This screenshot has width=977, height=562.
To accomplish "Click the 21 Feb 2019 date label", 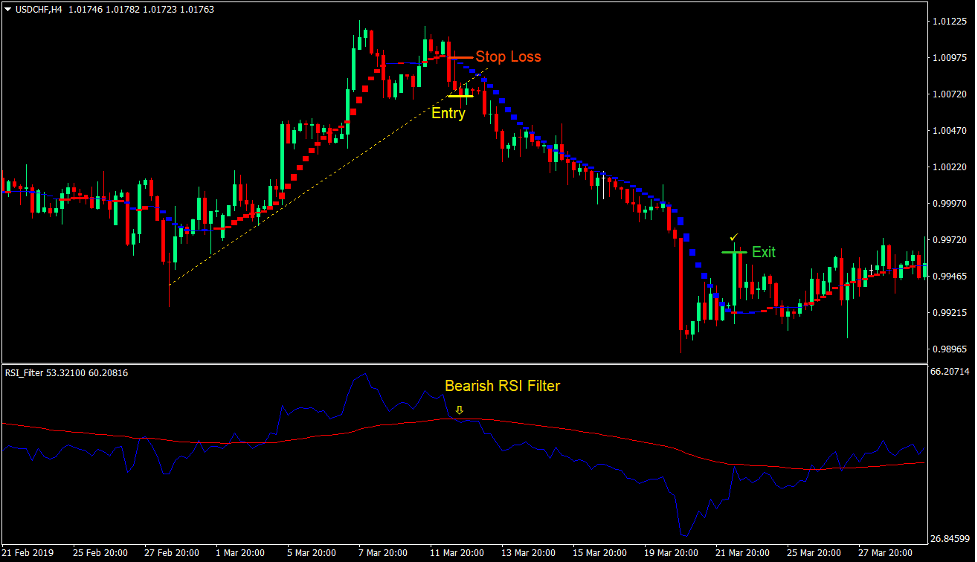I will (28, 553).
